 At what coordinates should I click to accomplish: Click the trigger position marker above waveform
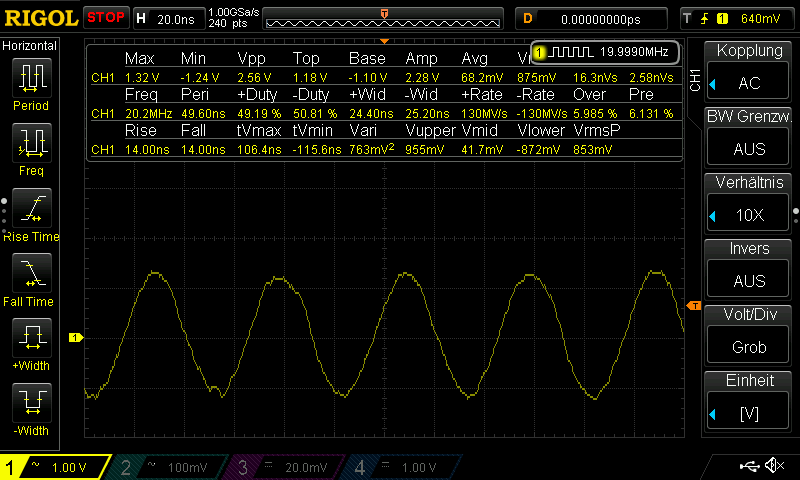click(x=384, y=41)
